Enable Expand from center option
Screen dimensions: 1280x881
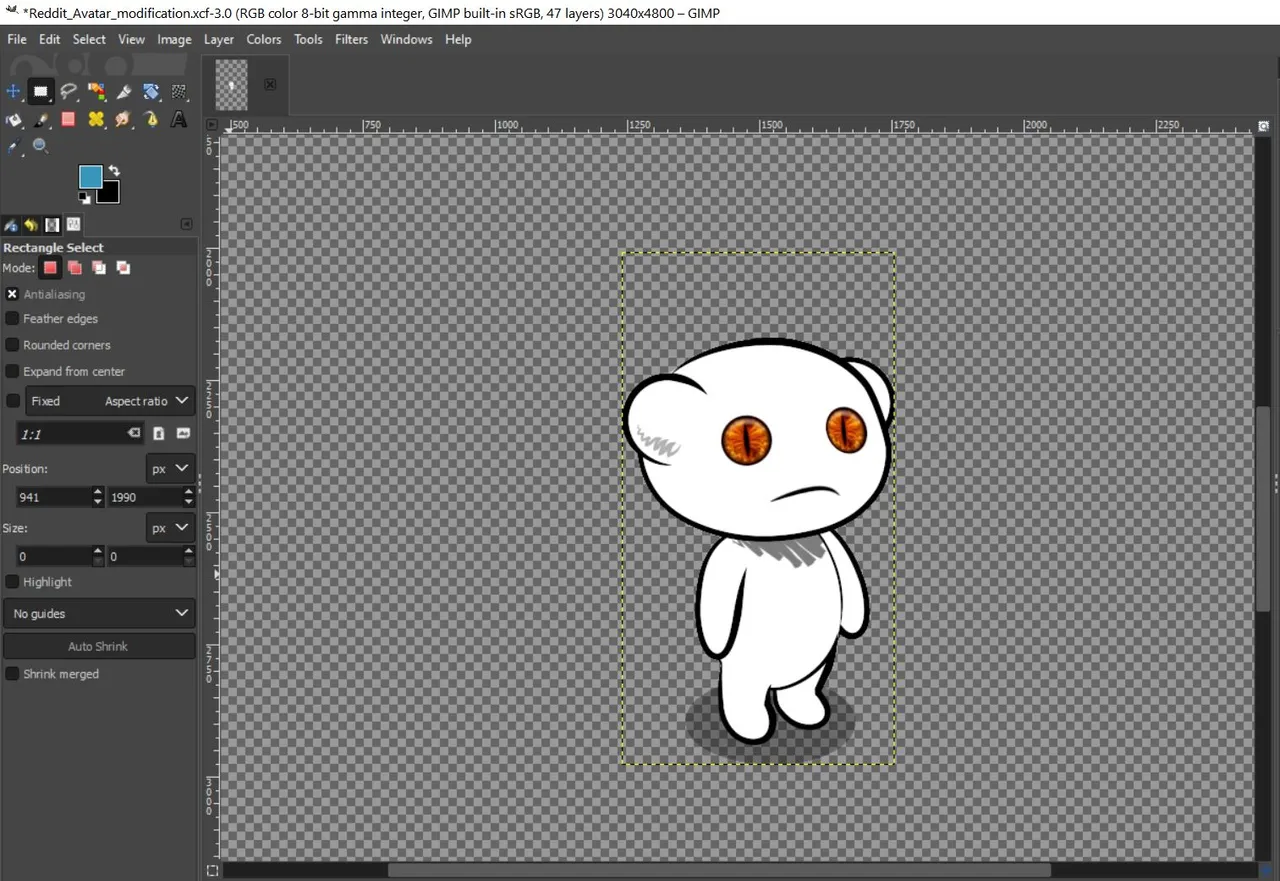tap(12, 371)
